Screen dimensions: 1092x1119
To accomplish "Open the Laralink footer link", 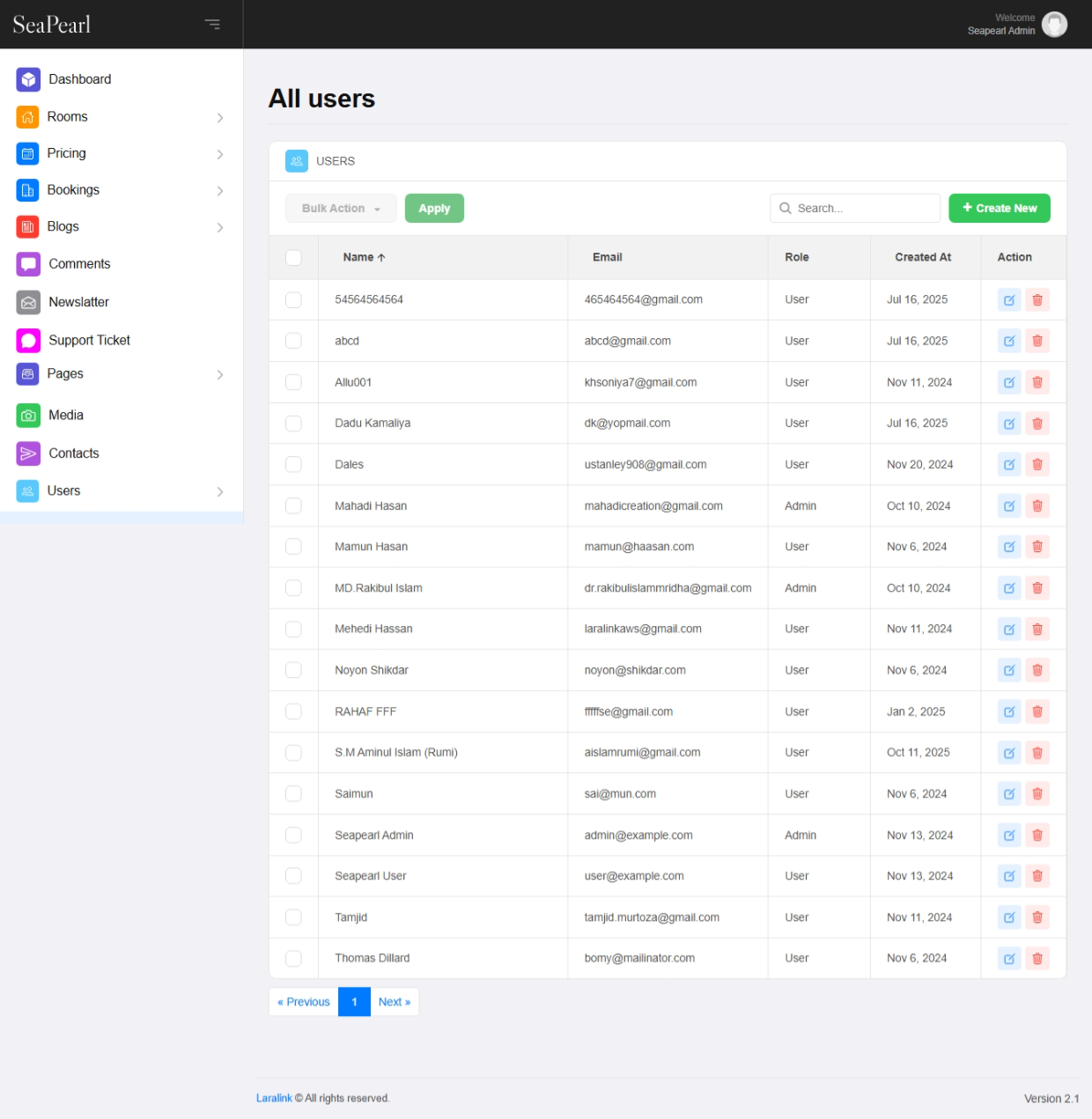I will 274,1098.
